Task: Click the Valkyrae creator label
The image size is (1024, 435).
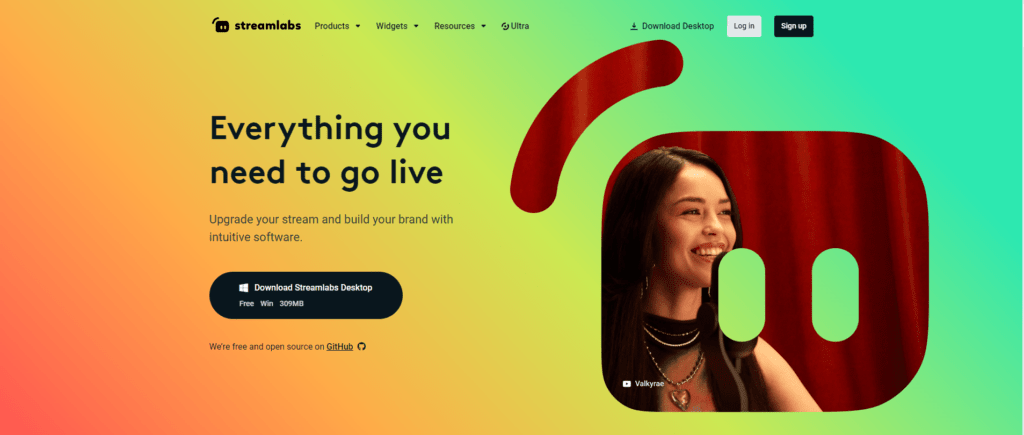Action: click(649, 384)
